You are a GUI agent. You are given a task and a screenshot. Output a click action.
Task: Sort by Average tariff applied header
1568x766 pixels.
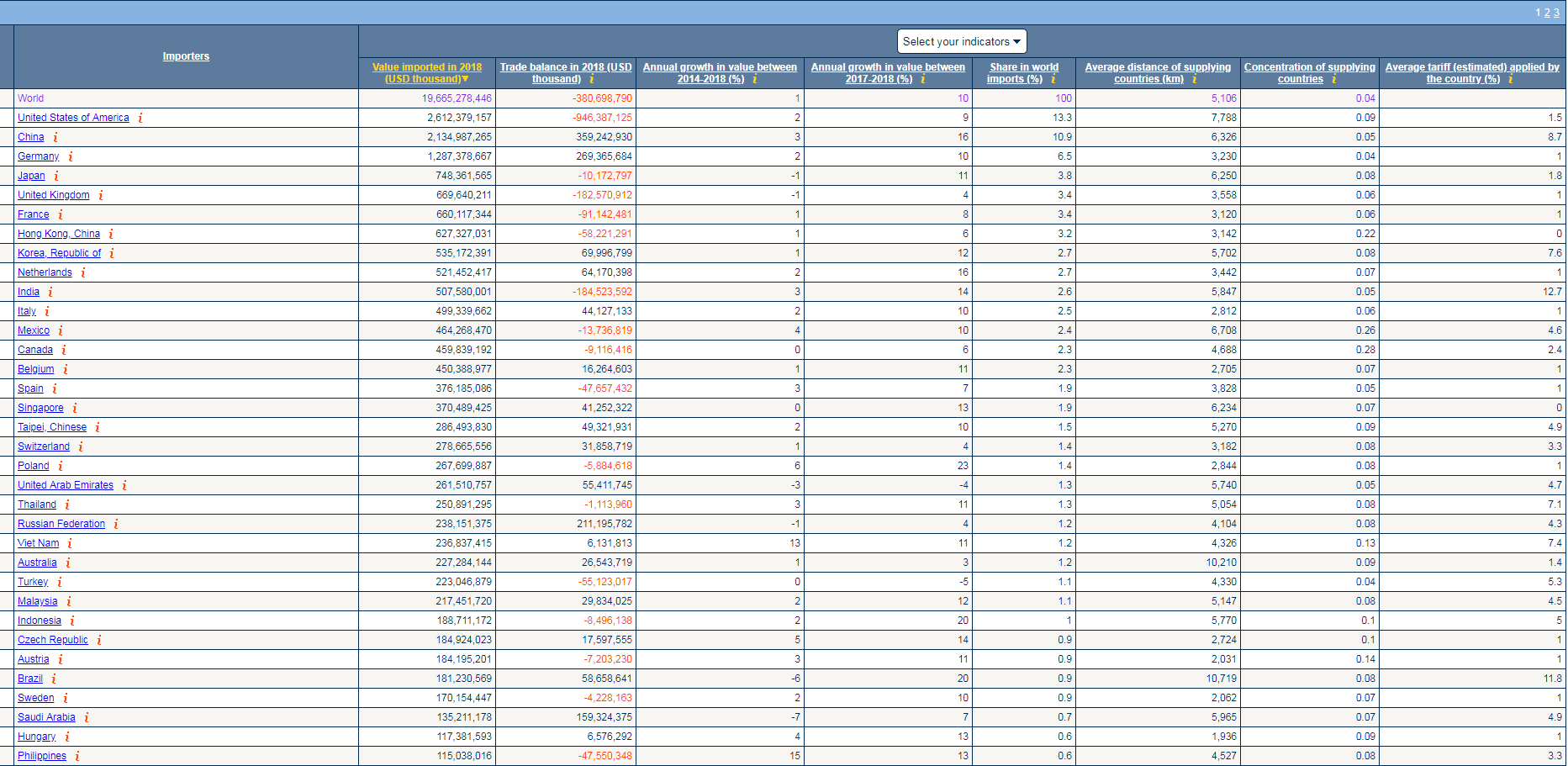[1472, 73]
